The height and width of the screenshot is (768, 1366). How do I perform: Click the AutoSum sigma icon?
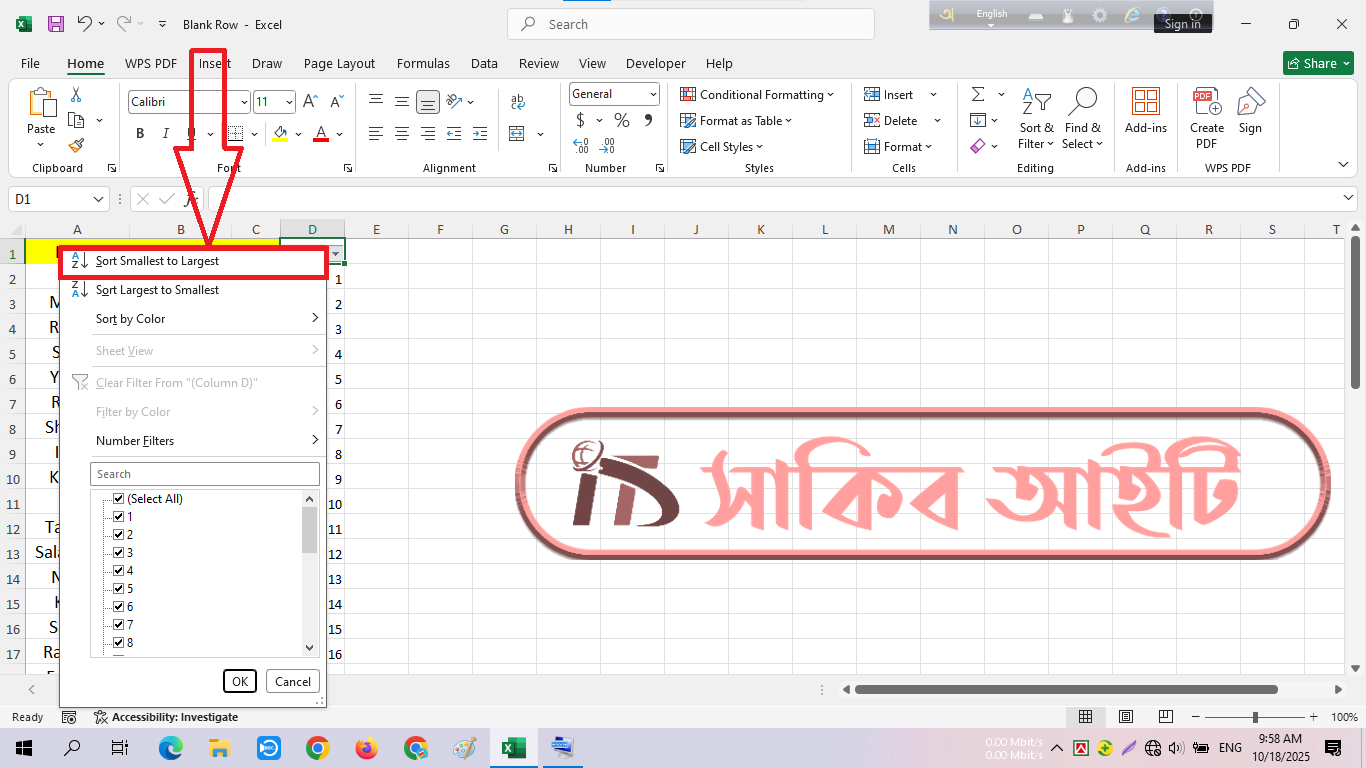pyautogui.click(x=977, y=94)
